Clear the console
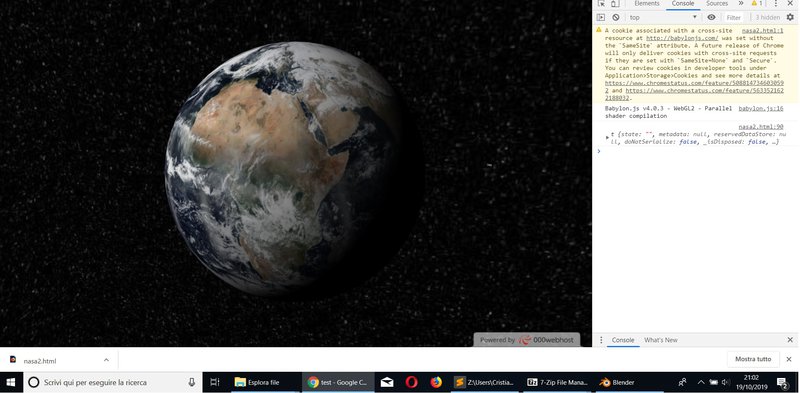 pos(616,17)
